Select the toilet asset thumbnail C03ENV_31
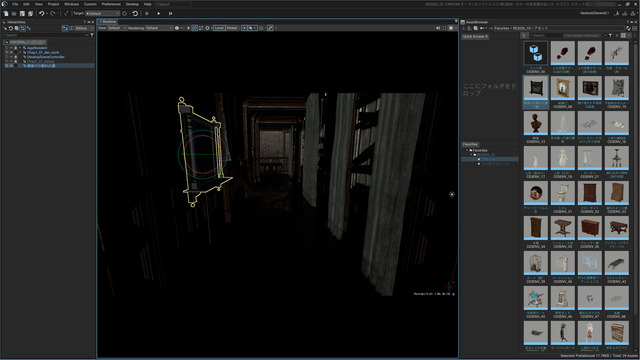 coord(562,193)
